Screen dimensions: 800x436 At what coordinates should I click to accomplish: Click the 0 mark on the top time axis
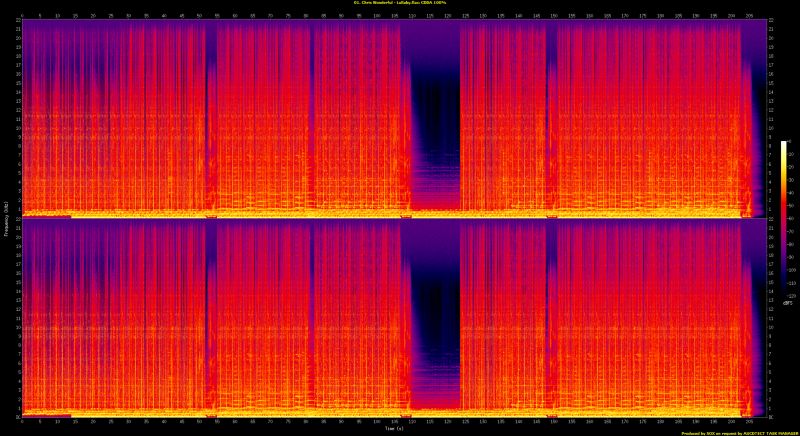coord(22,16)
